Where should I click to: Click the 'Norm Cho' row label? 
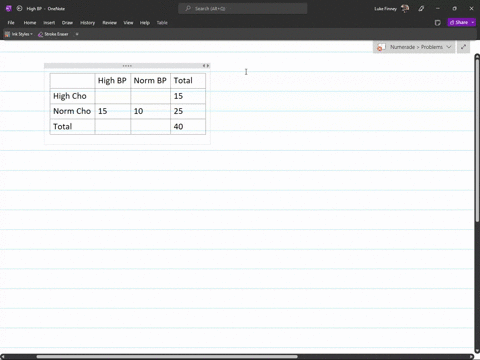[72, 111]
